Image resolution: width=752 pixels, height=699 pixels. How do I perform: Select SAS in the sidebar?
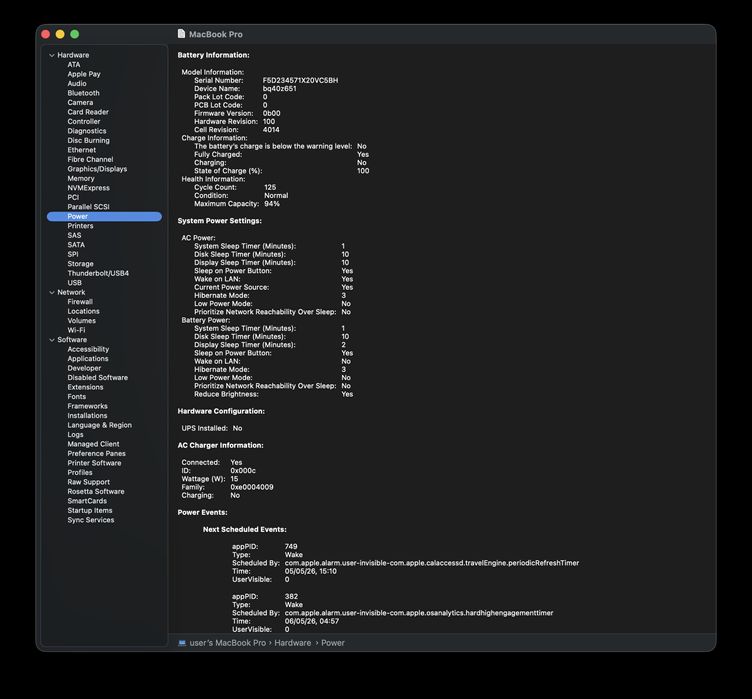74,235
